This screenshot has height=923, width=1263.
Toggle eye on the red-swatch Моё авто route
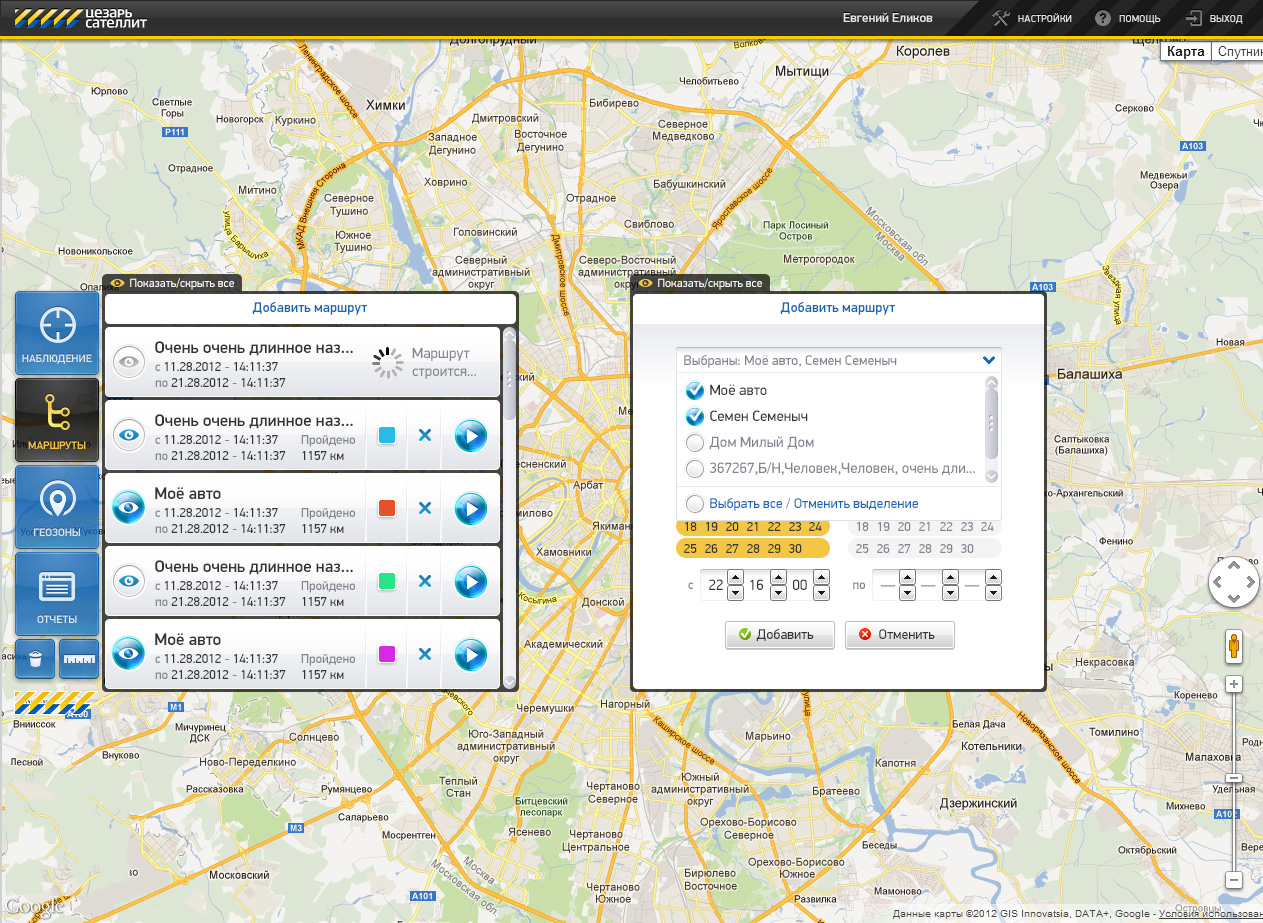[x=128, y=508]
